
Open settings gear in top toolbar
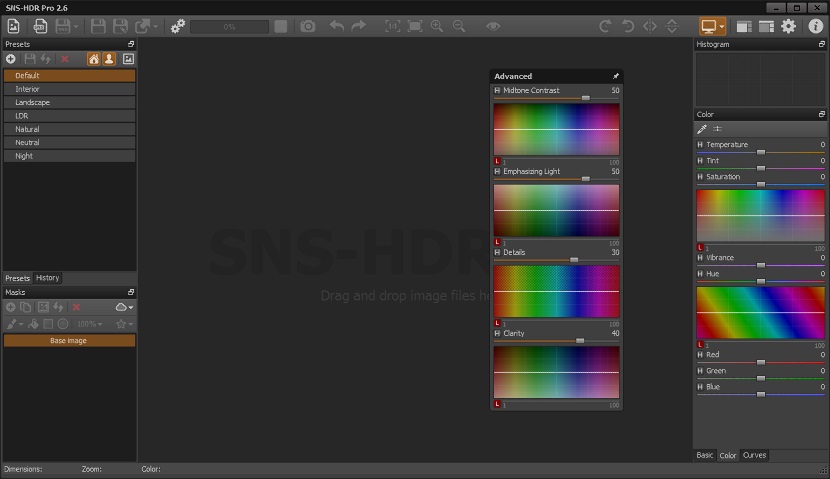coord(789,26)
